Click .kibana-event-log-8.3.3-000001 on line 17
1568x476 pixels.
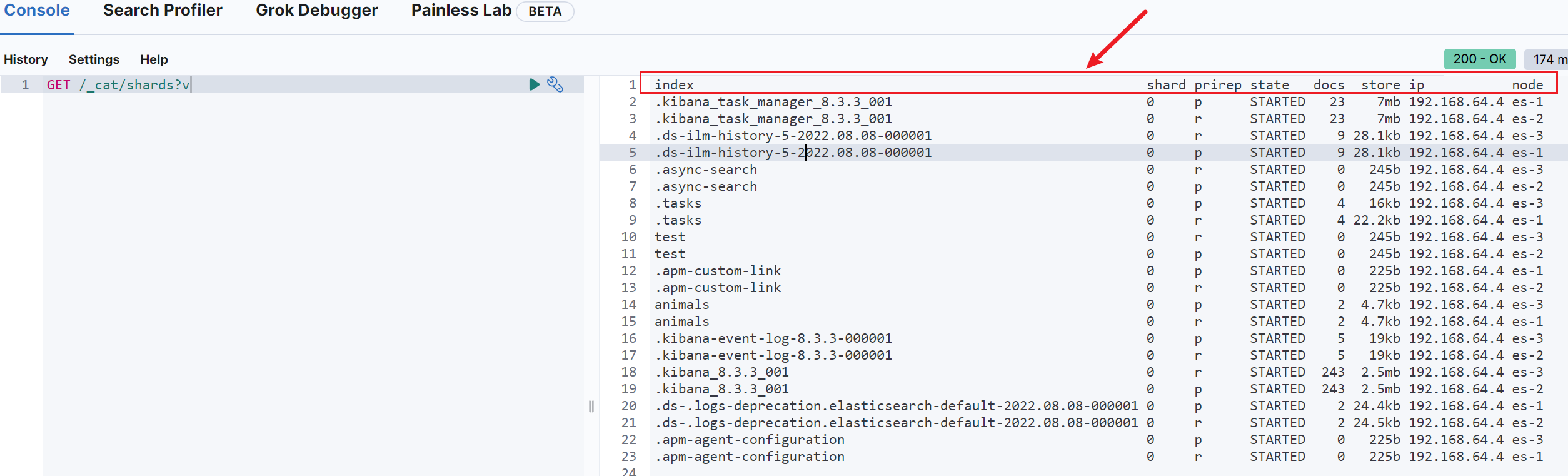coord(773,355)
